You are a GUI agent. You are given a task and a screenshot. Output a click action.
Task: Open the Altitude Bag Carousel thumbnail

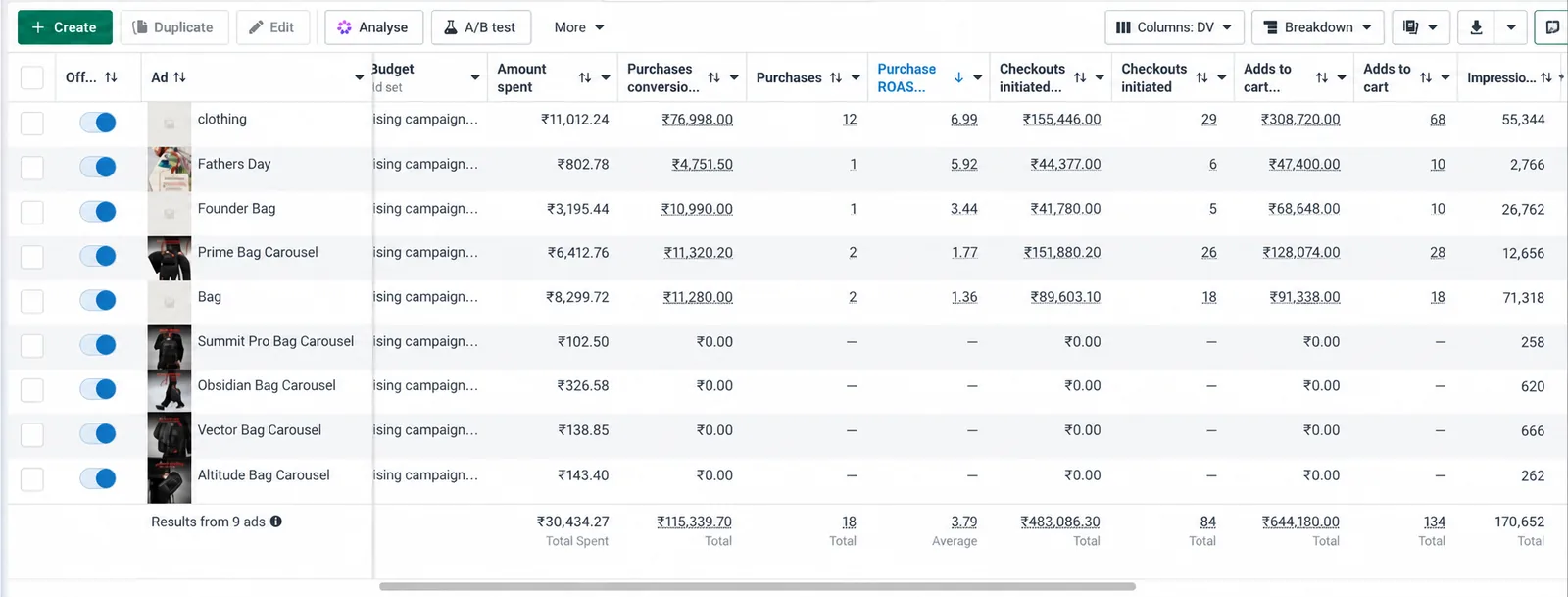[169, 480]
